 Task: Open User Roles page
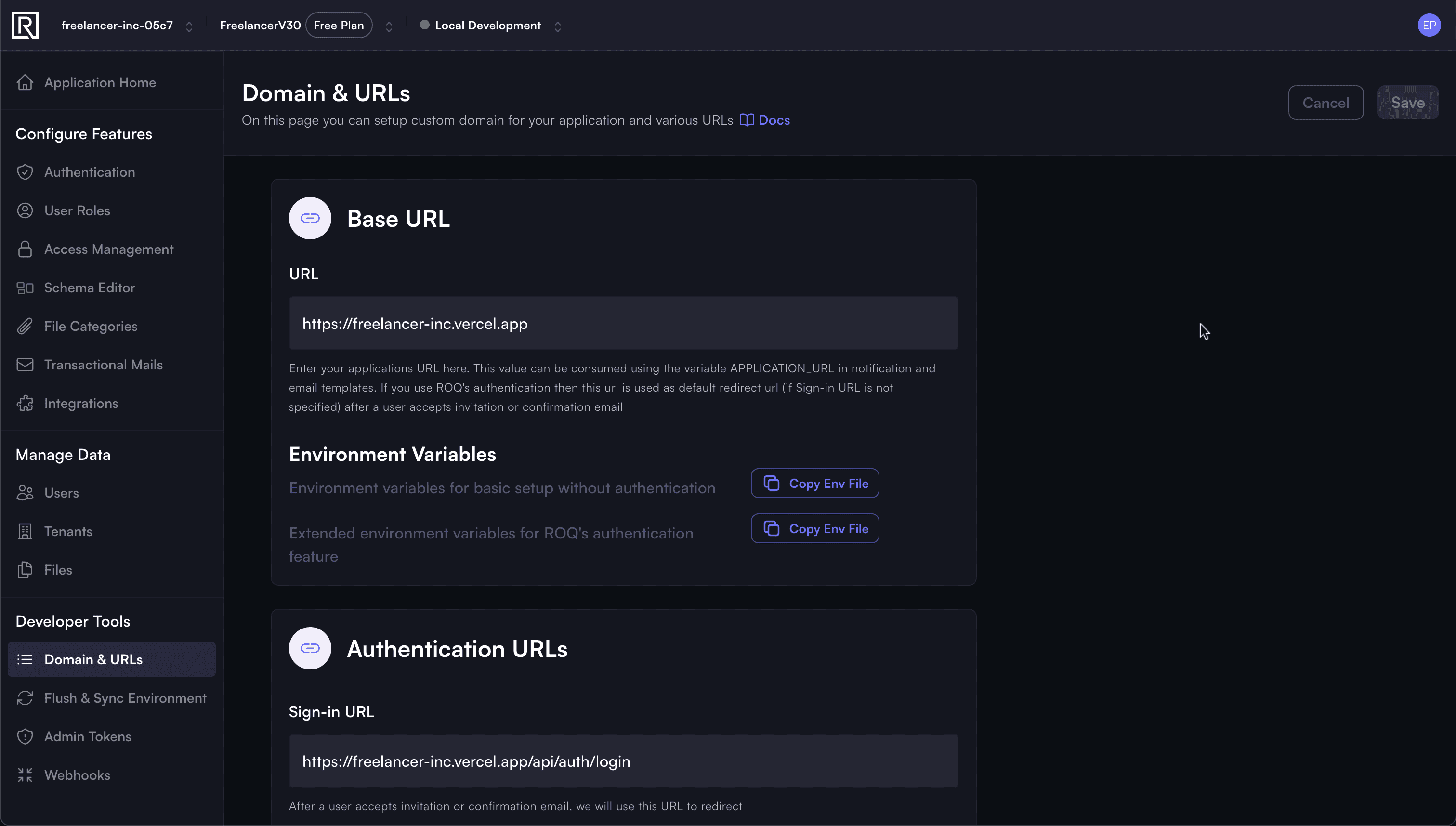pos(112,210)
